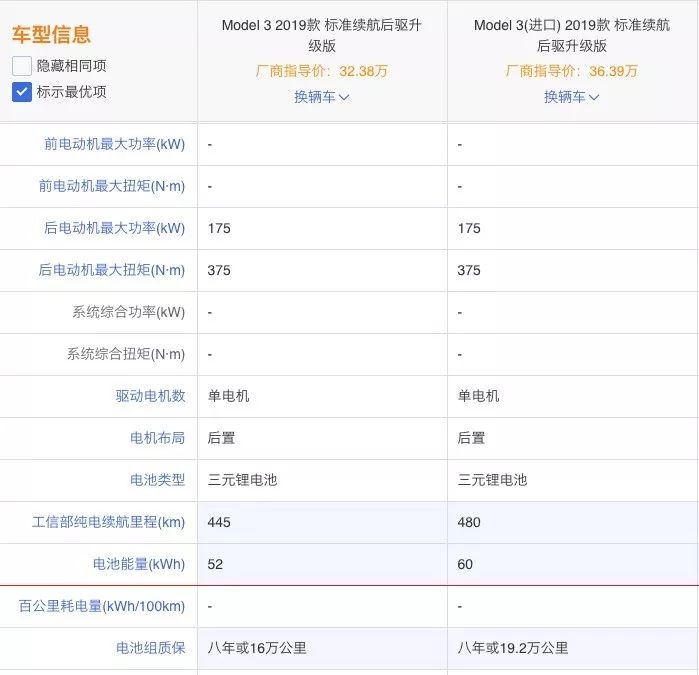Screen dimensions: 699x675
Task: Click the 后电动机最大扭矩(N·m) link
Action: 112,270
